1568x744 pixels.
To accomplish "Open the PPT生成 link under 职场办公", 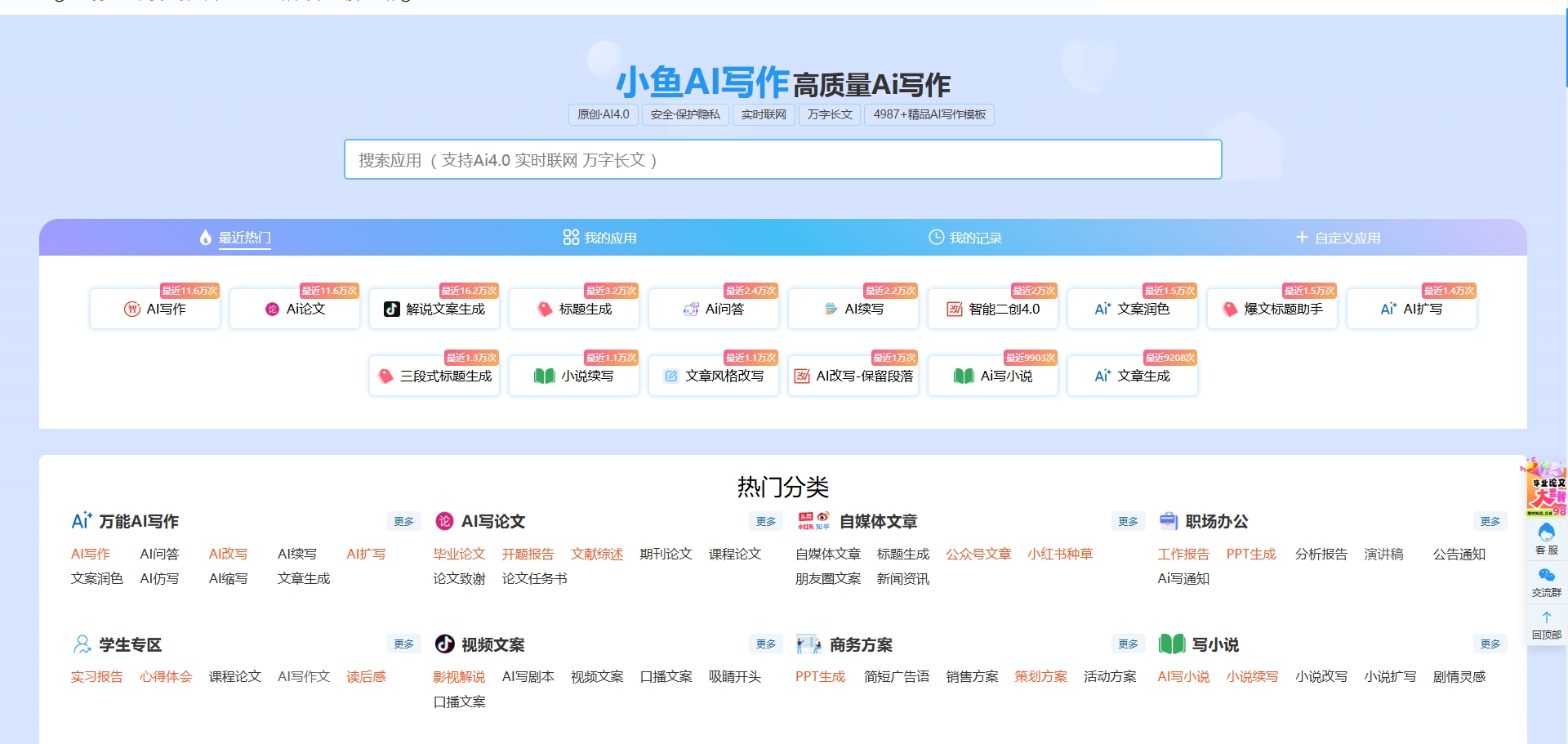I will pyautogui.click(x=1250, y=555).
